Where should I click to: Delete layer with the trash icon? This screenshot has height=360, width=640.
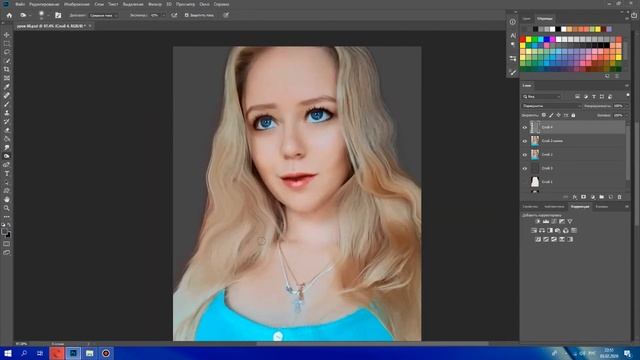point(620,197)
